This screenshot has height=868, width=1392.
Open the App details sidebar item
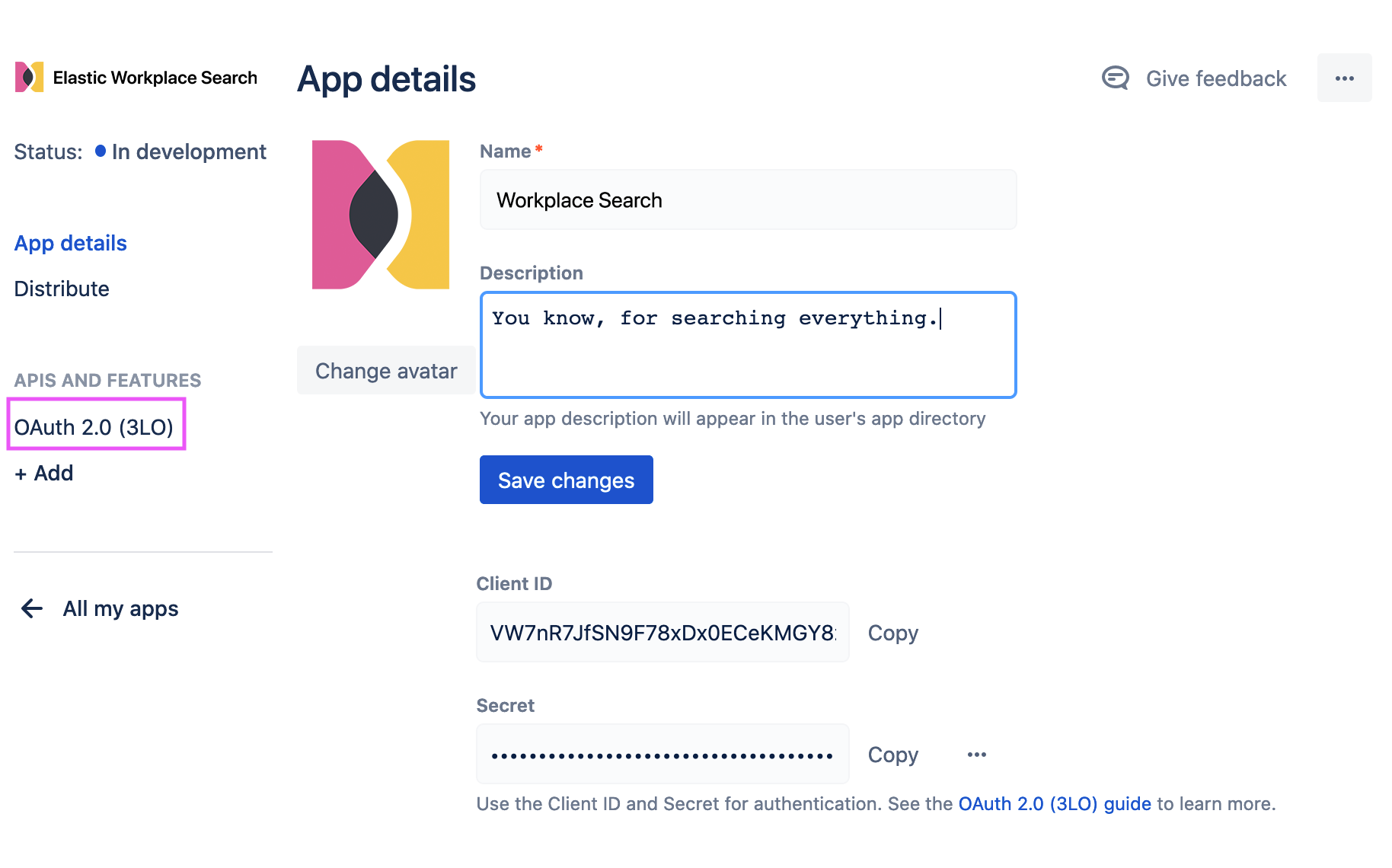(x=71, y=243)
